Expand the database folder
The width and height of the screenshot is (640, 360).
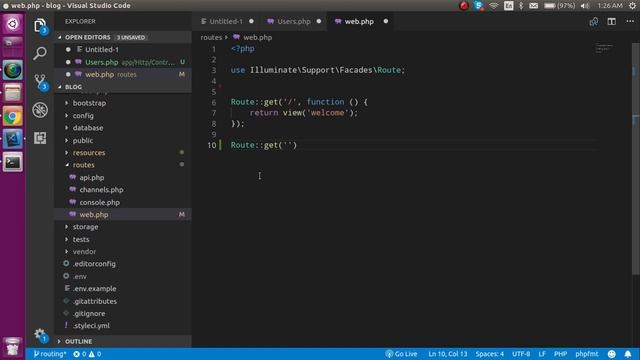point(123,128)
